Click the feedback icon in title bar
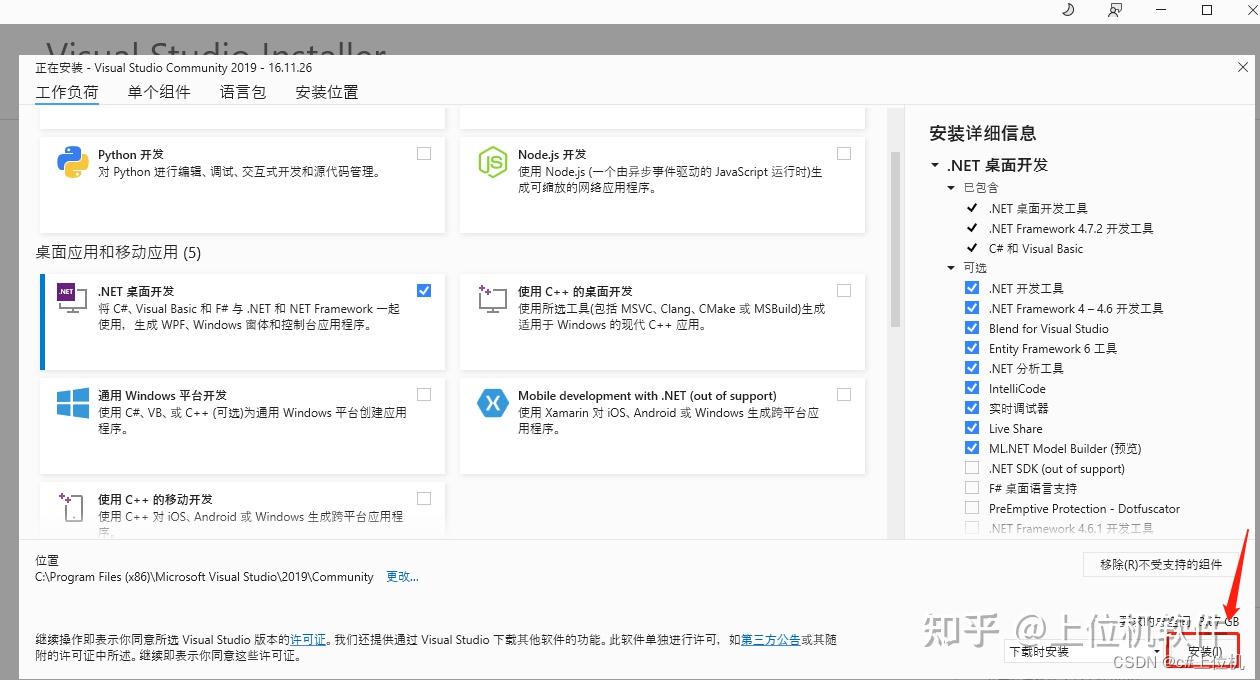 tap(1114, 10)
